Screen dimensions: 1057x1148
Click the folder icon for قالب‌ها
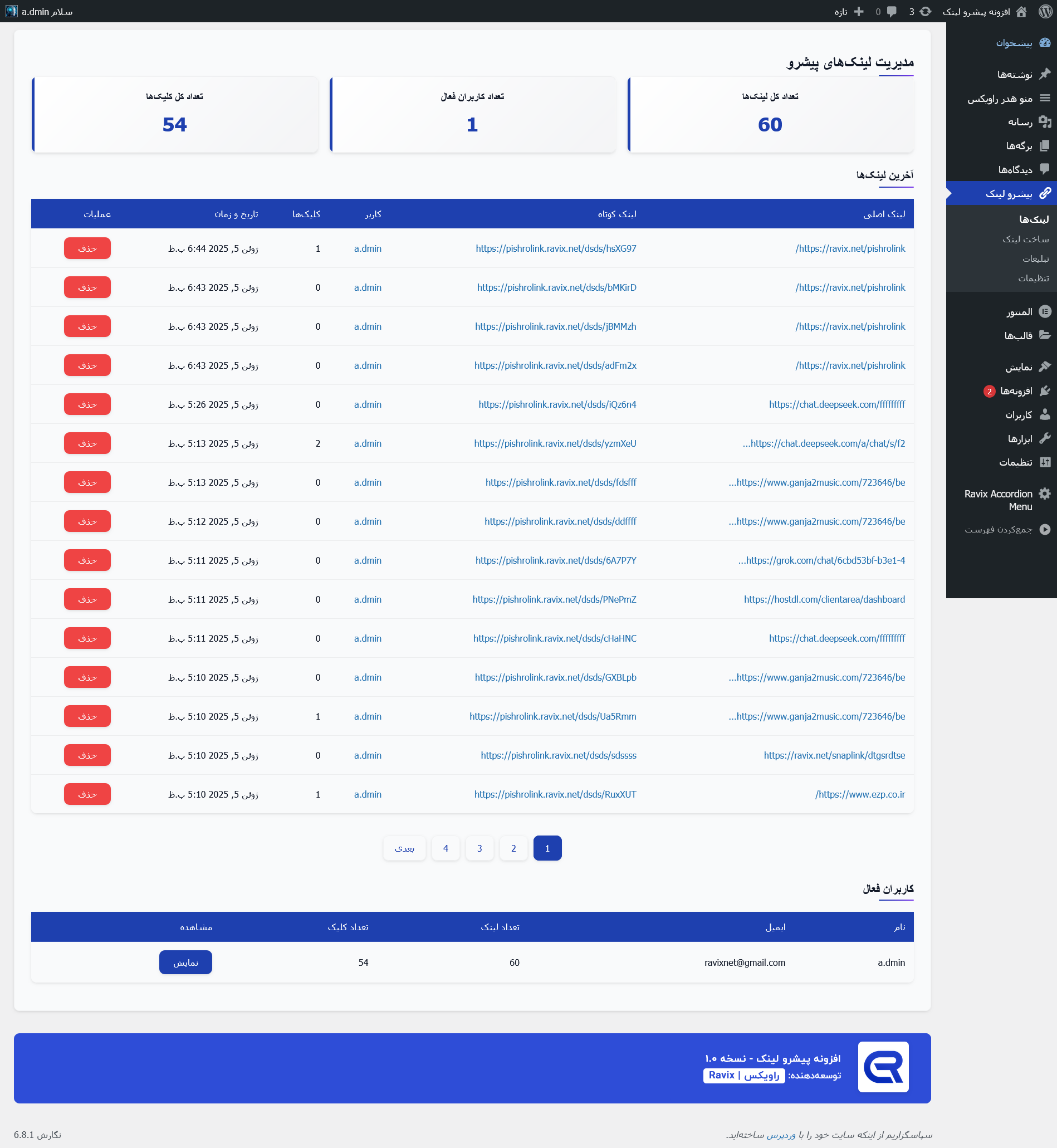1045,335
